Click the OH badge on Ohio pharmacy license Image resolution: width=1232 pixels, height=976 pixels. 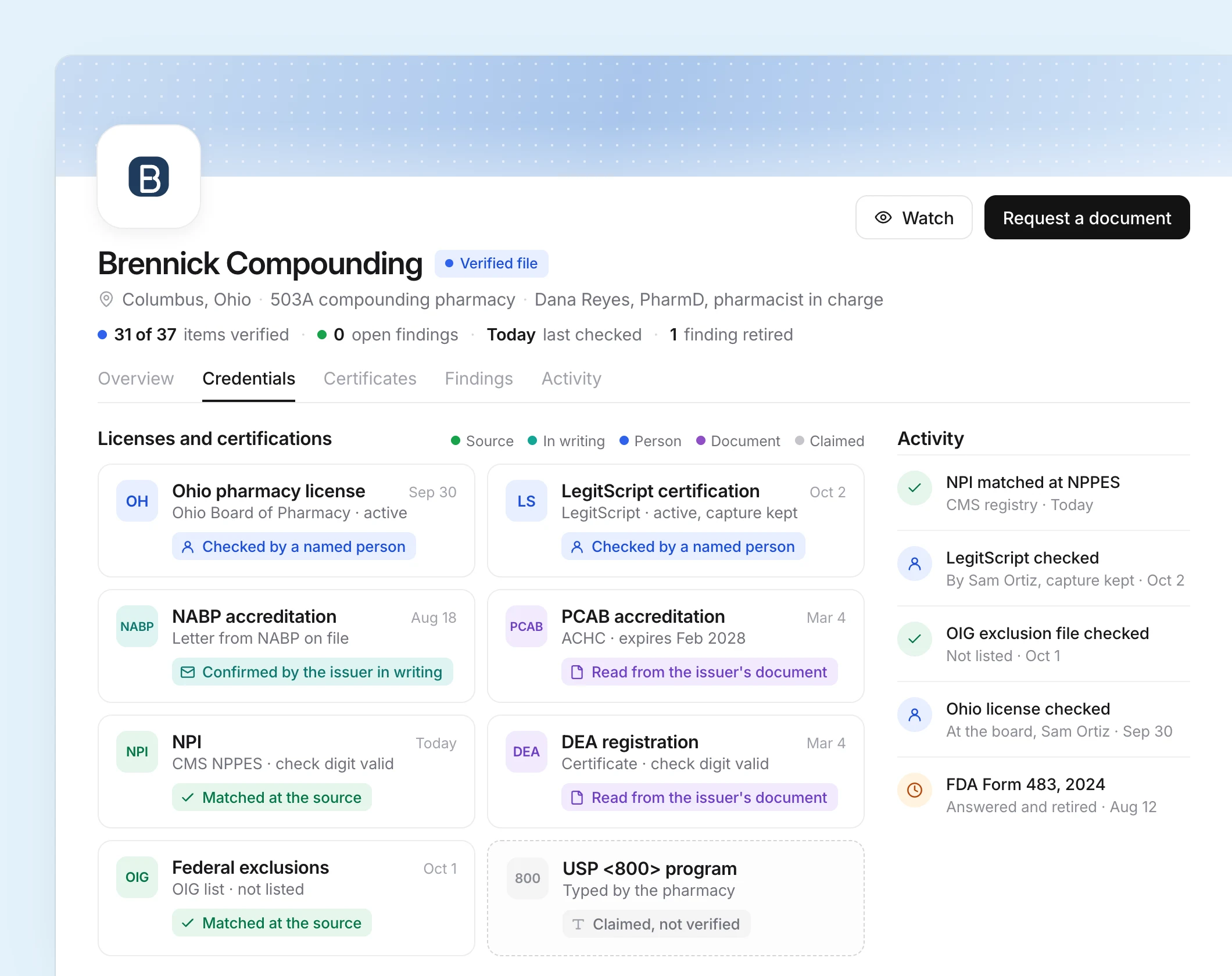(137, 501)
